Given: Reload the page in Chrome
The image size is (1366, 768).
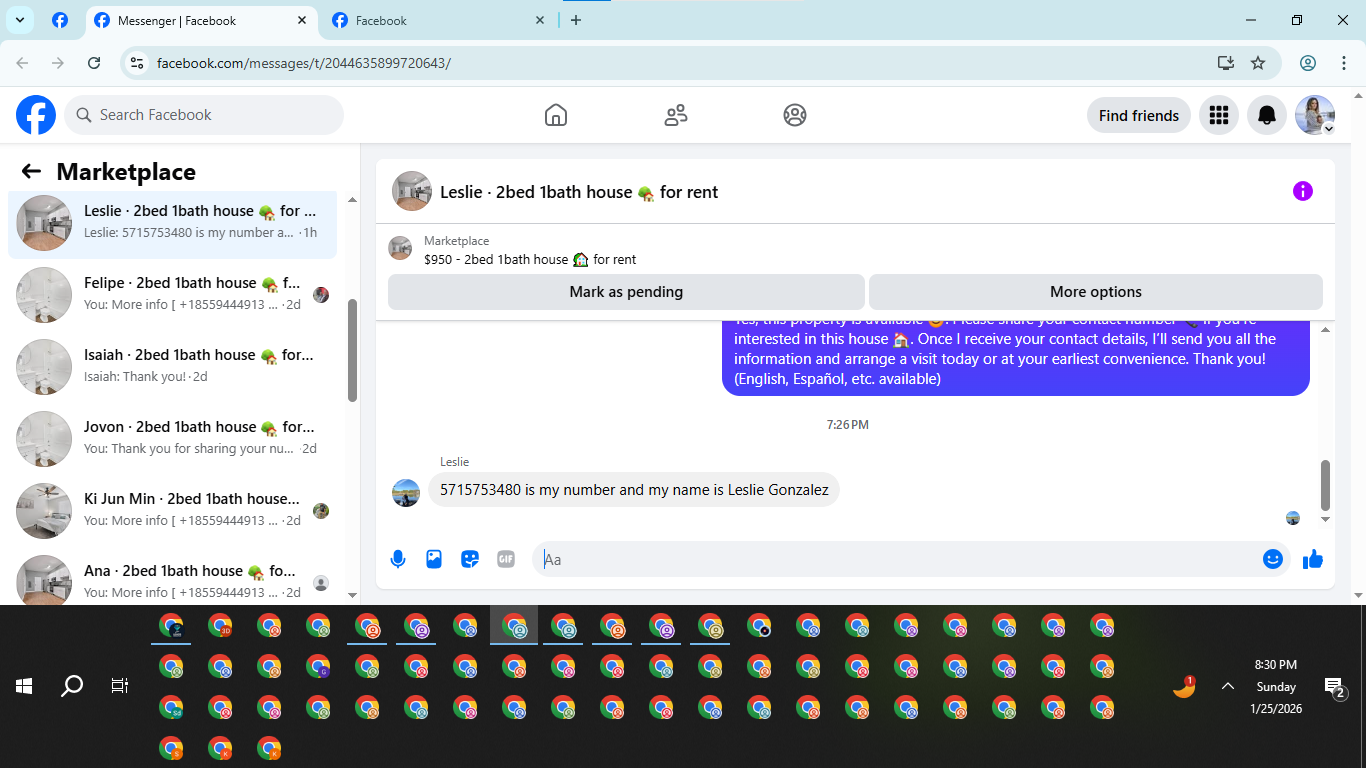Looking at the screenshot, I should point(94,63).
